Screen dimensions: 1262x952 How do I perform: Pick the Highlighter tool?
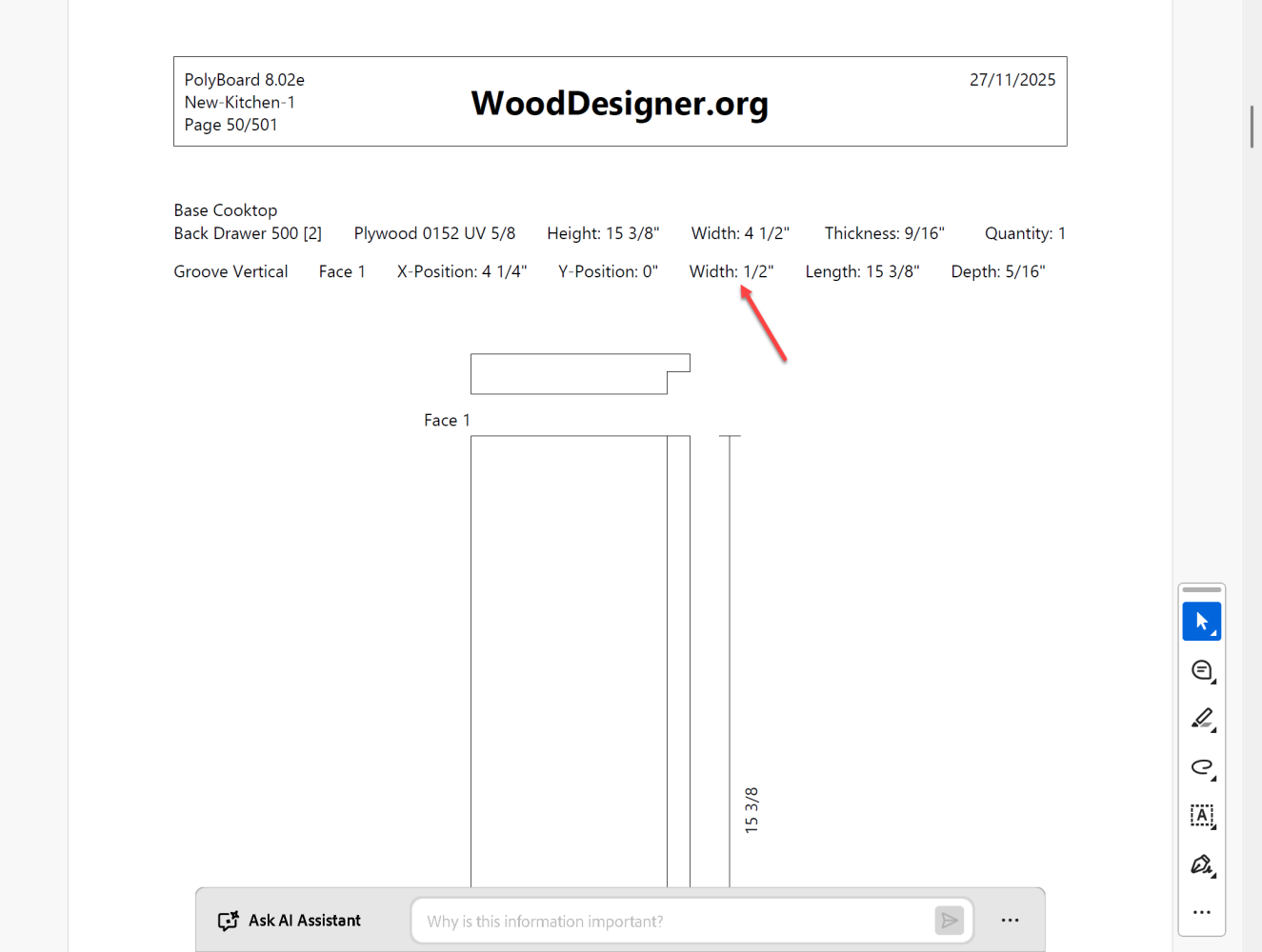[1201, 719]
